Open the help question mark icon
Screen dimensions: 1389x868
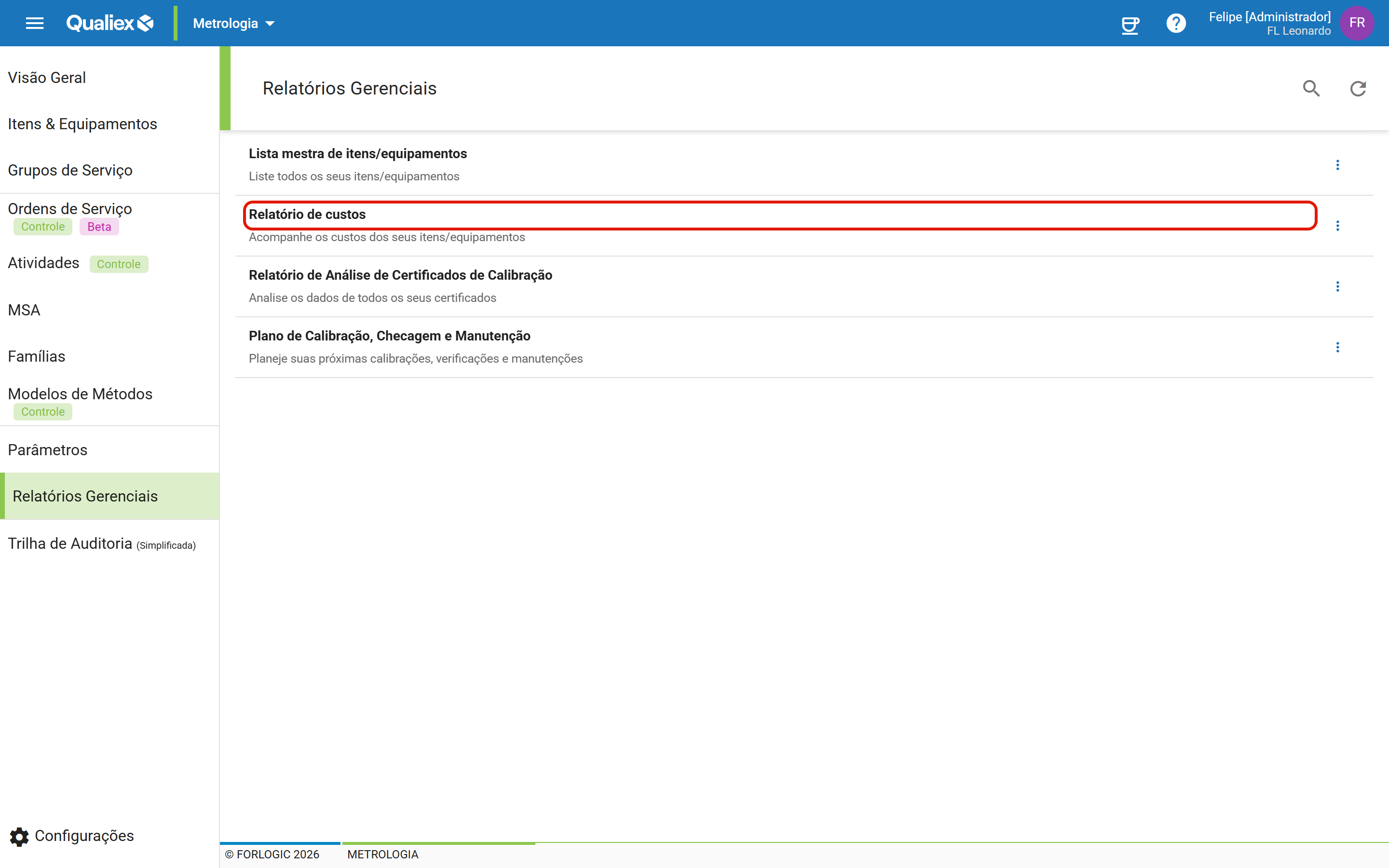1176,23
